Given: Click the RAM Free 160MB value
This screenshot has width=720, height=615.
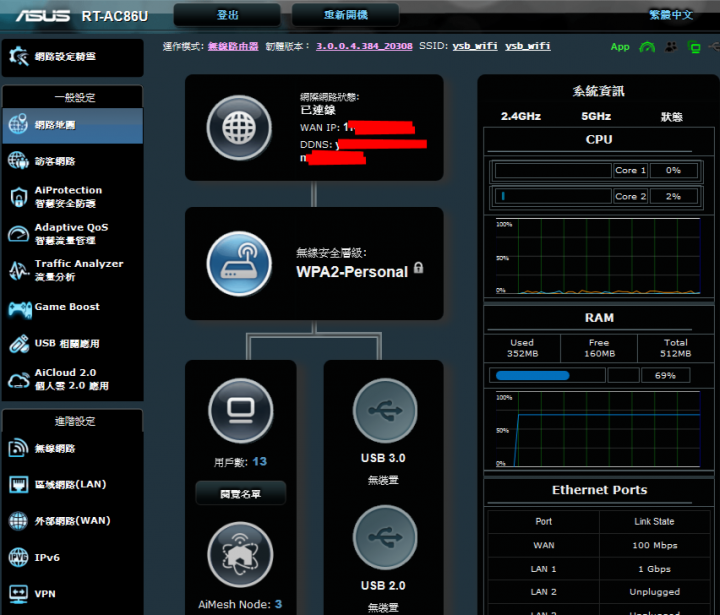Looking at the screenshot, I should pyautogui.click(x=599, y=354).
